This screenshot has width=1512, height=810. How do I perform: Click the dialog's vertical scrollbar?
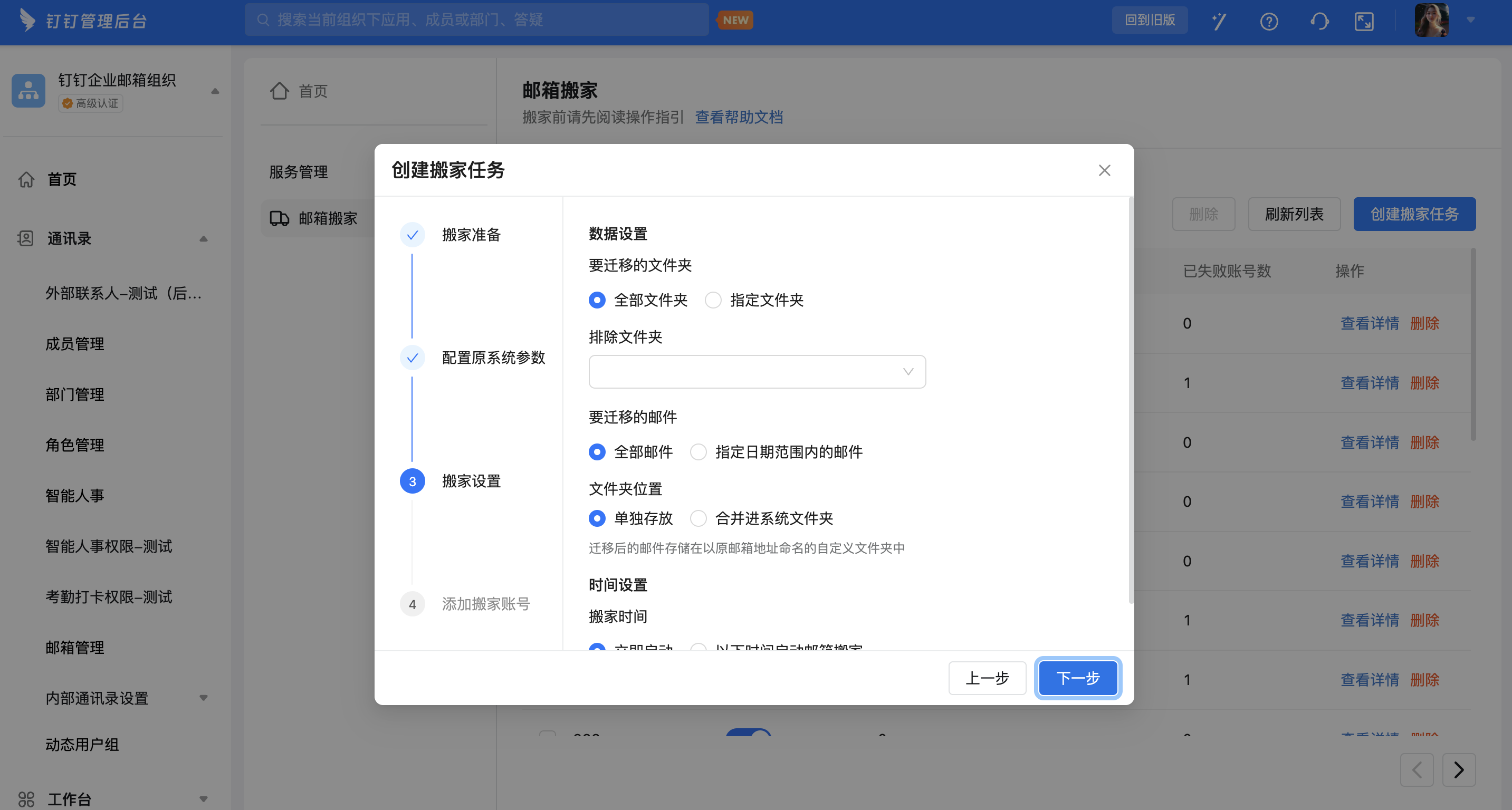tap(1131, 401)
